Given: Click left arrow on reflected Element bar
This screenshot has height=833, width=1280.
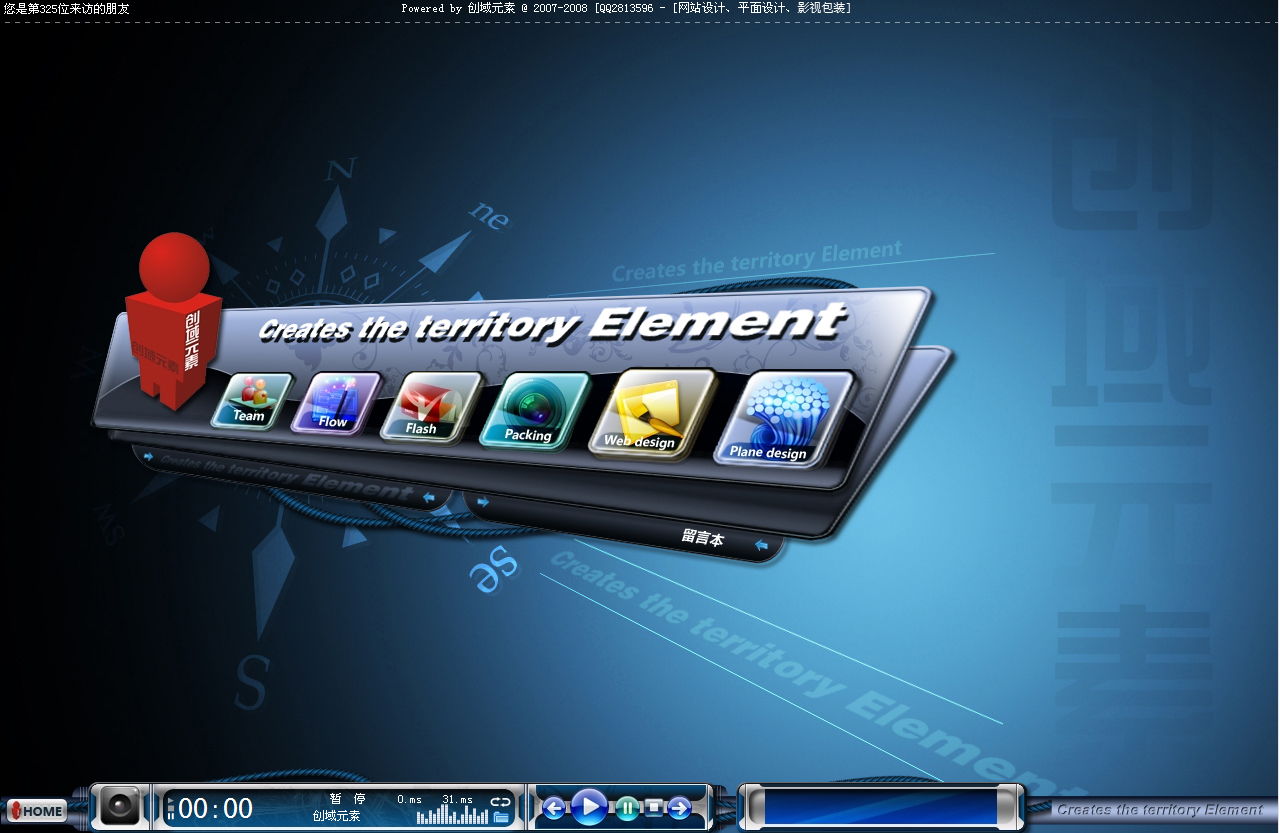Looking at the screenshot, I should 148,457.
